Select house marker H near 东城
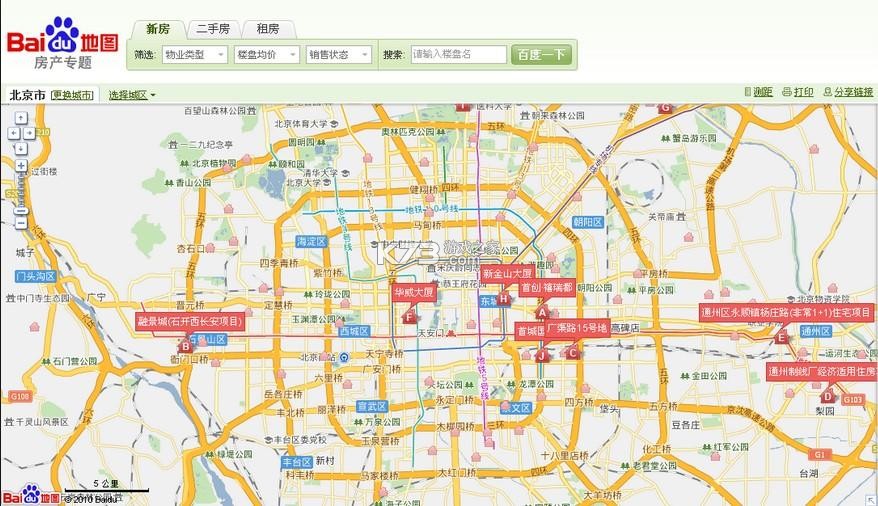This screenshot has height=506, width=878. [x=503, y=298]
